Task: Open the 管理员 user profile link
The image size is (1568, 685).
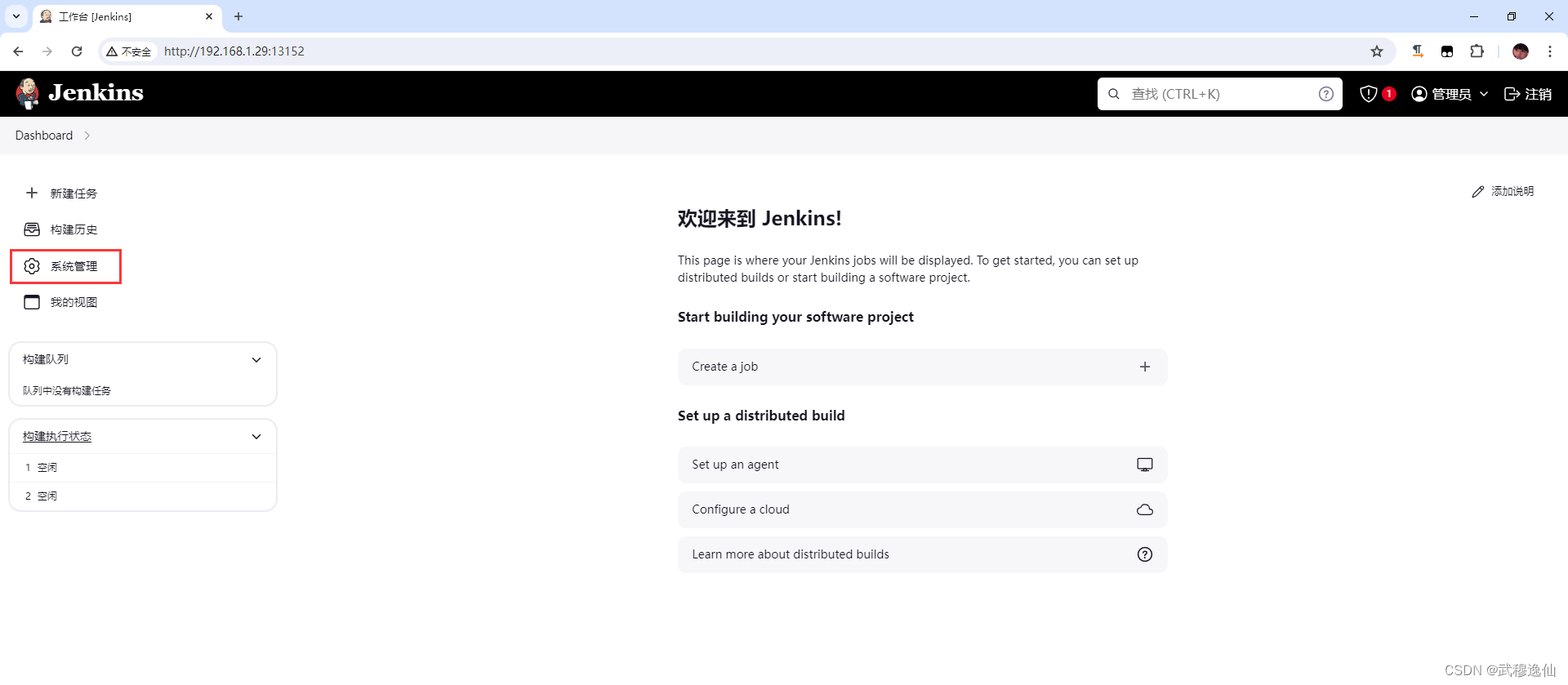Action: (1441, 94)
